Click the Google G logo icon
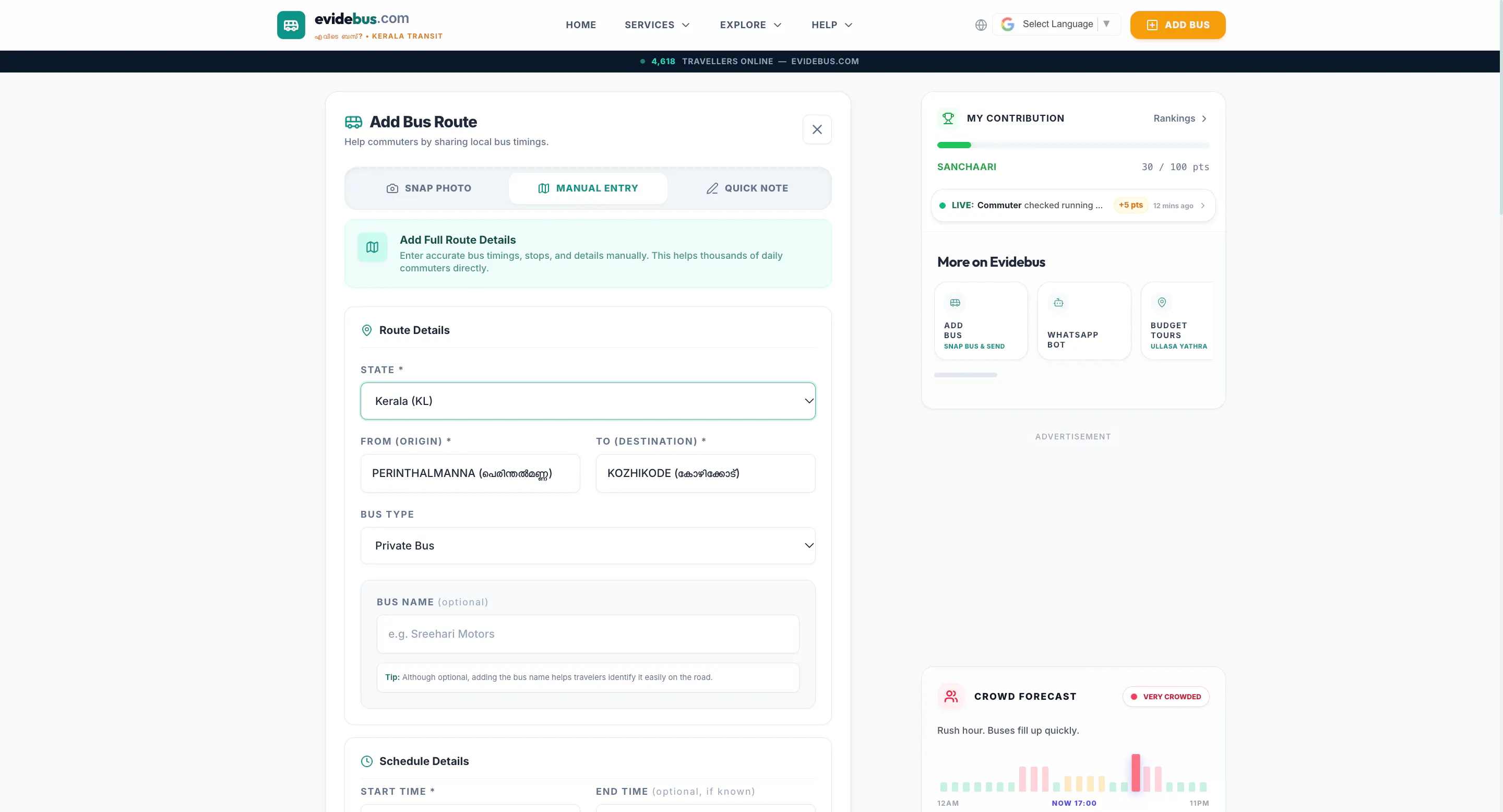Screen dimensions: 1503x812 coord(1008,25)
